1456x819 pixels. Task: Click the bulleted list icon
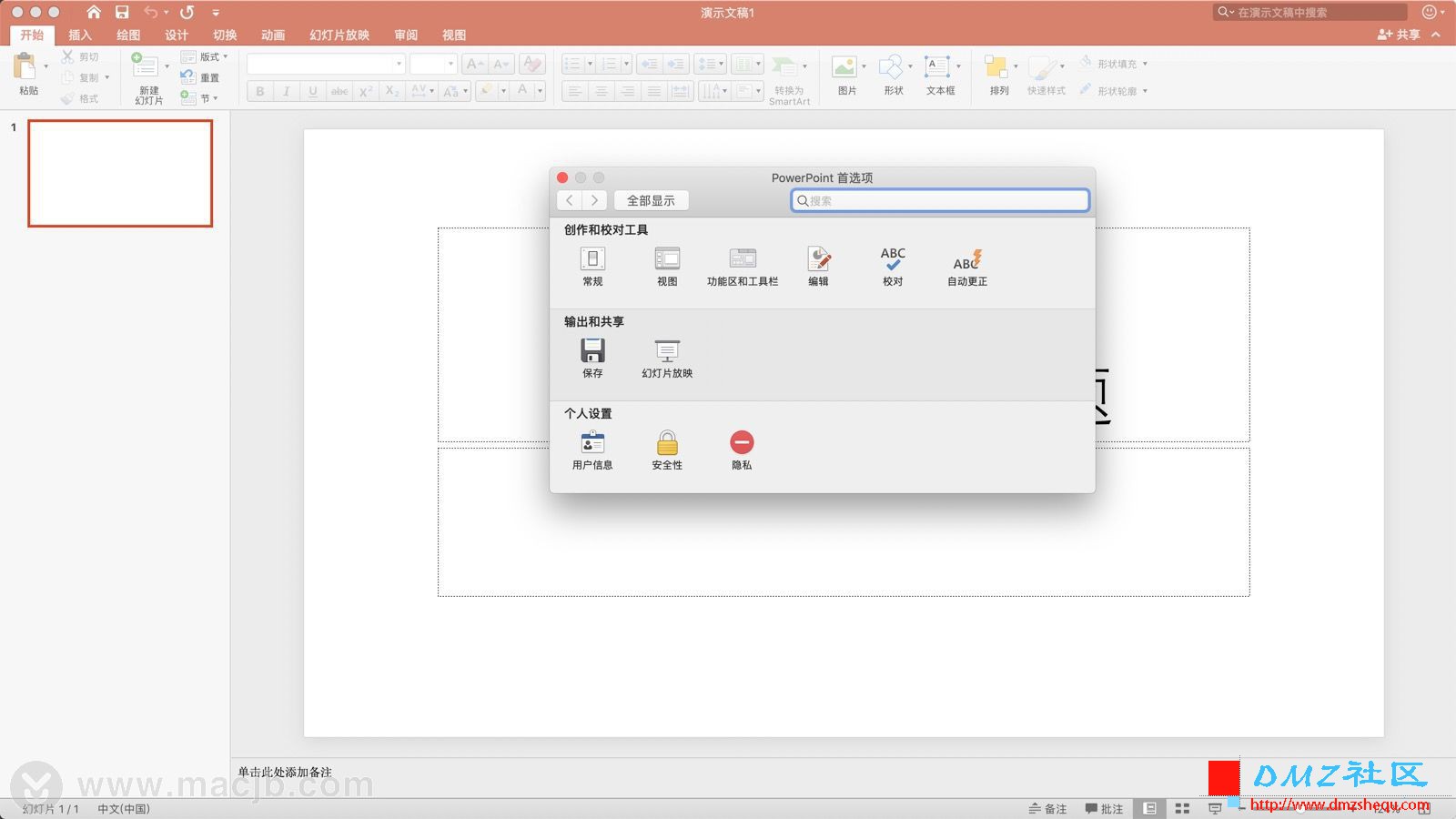(x=572, y=64)
